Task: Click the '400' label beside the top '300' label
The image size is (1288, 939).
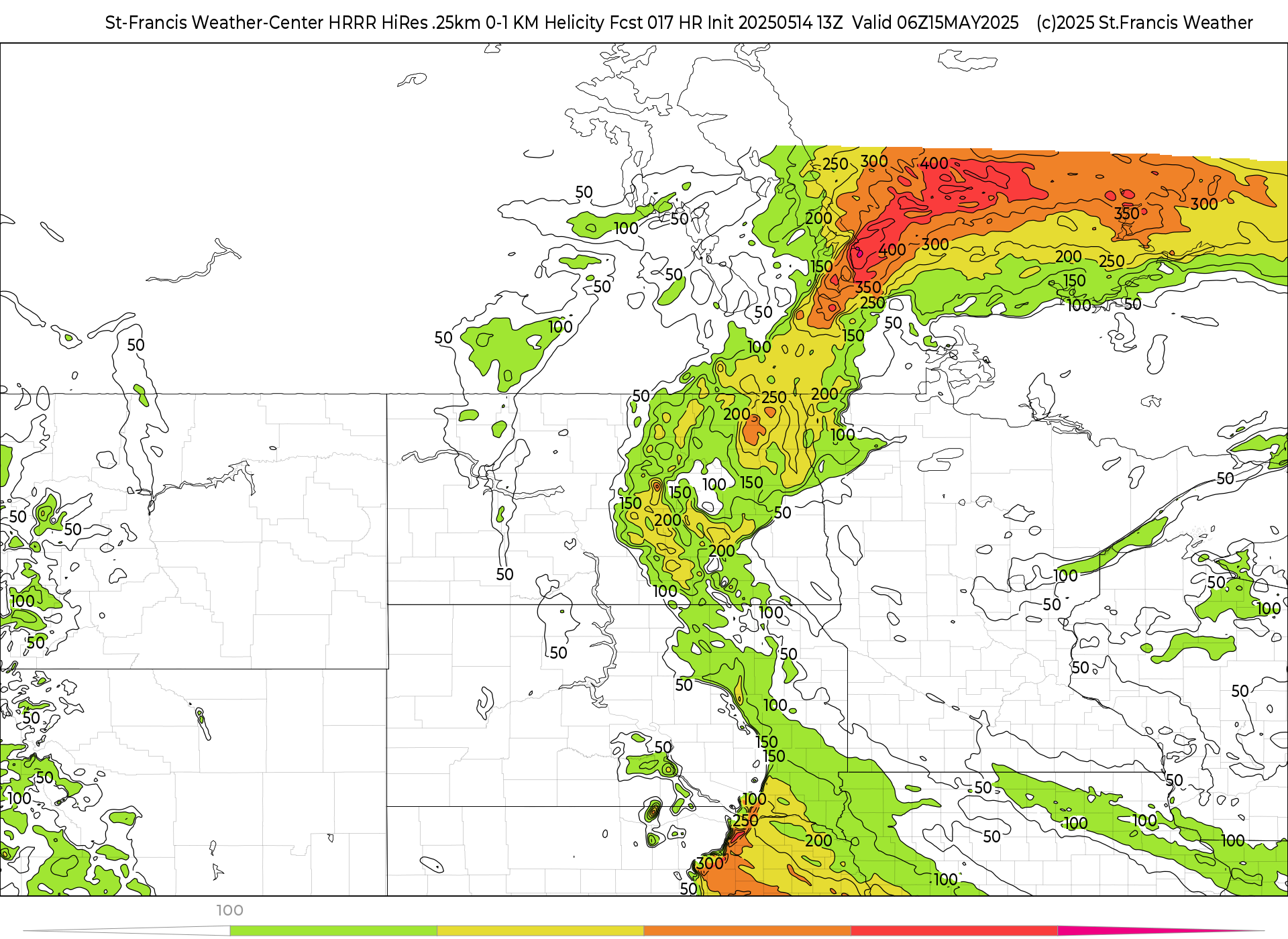Action: tap(934, 164)
